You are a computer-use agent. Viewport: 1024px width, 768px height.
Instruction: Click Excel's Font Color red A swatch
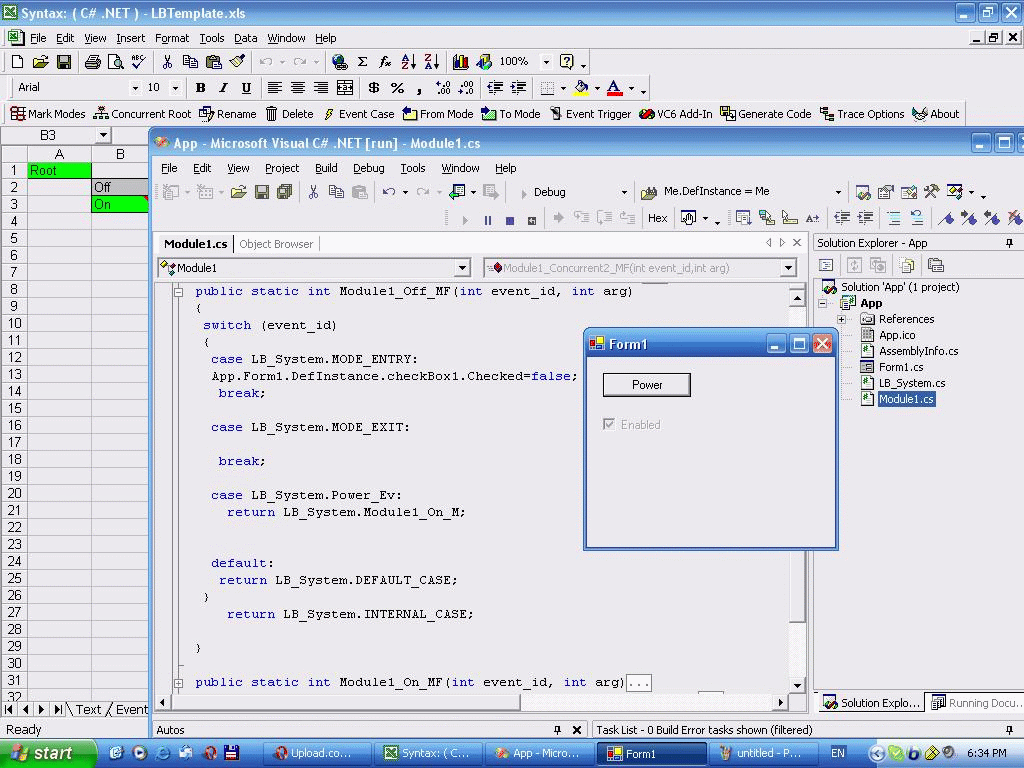coord(614,88)
